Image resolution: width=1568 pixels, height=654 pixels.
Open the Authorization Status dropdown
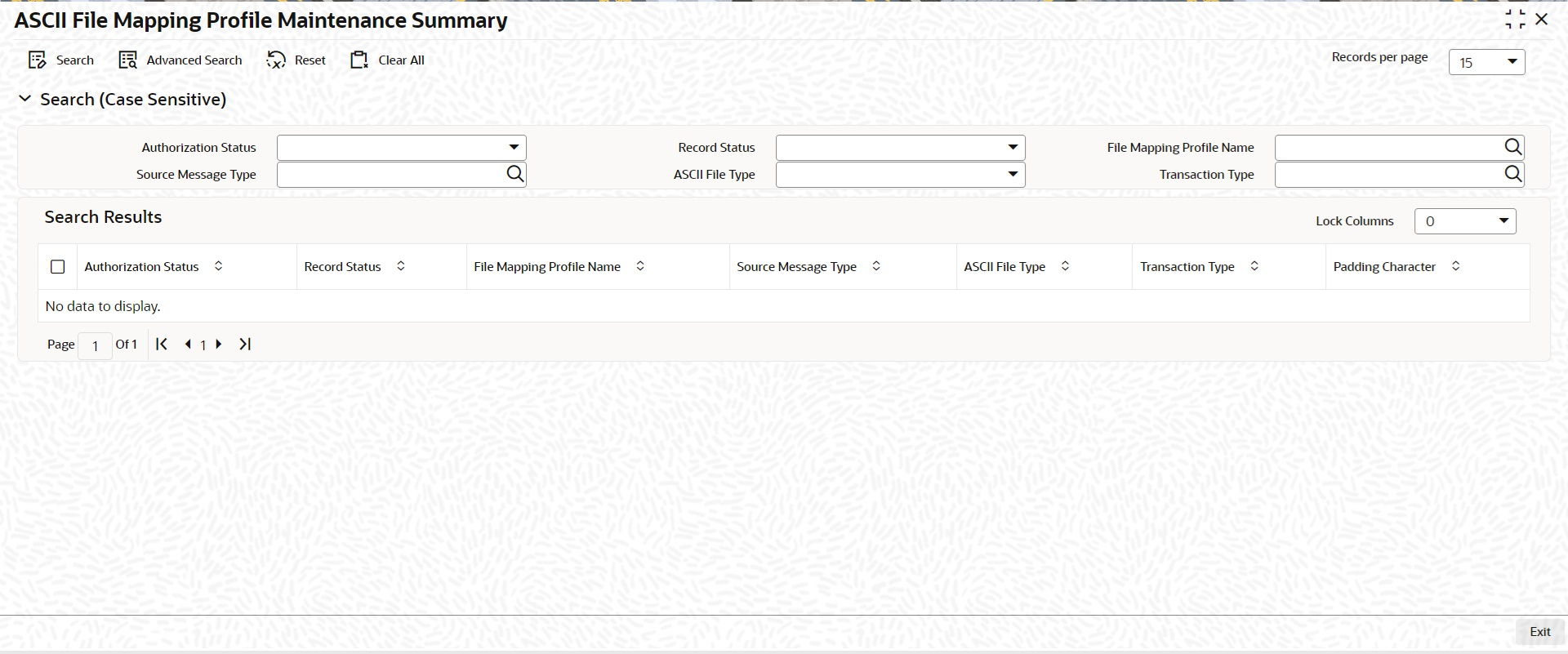coord(401,148)
